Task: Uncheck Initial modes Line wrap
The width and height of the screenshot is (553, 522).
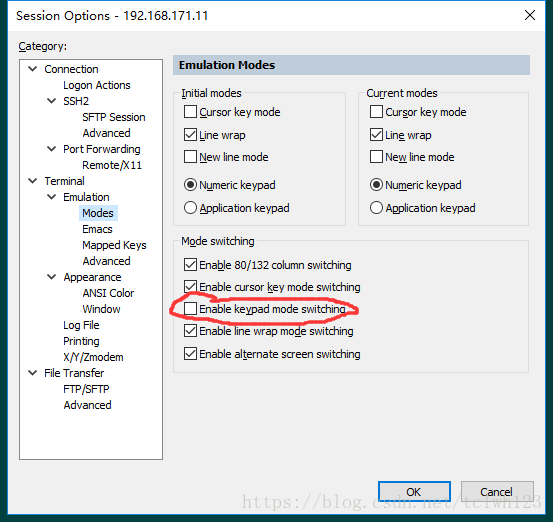Action: 190,135
